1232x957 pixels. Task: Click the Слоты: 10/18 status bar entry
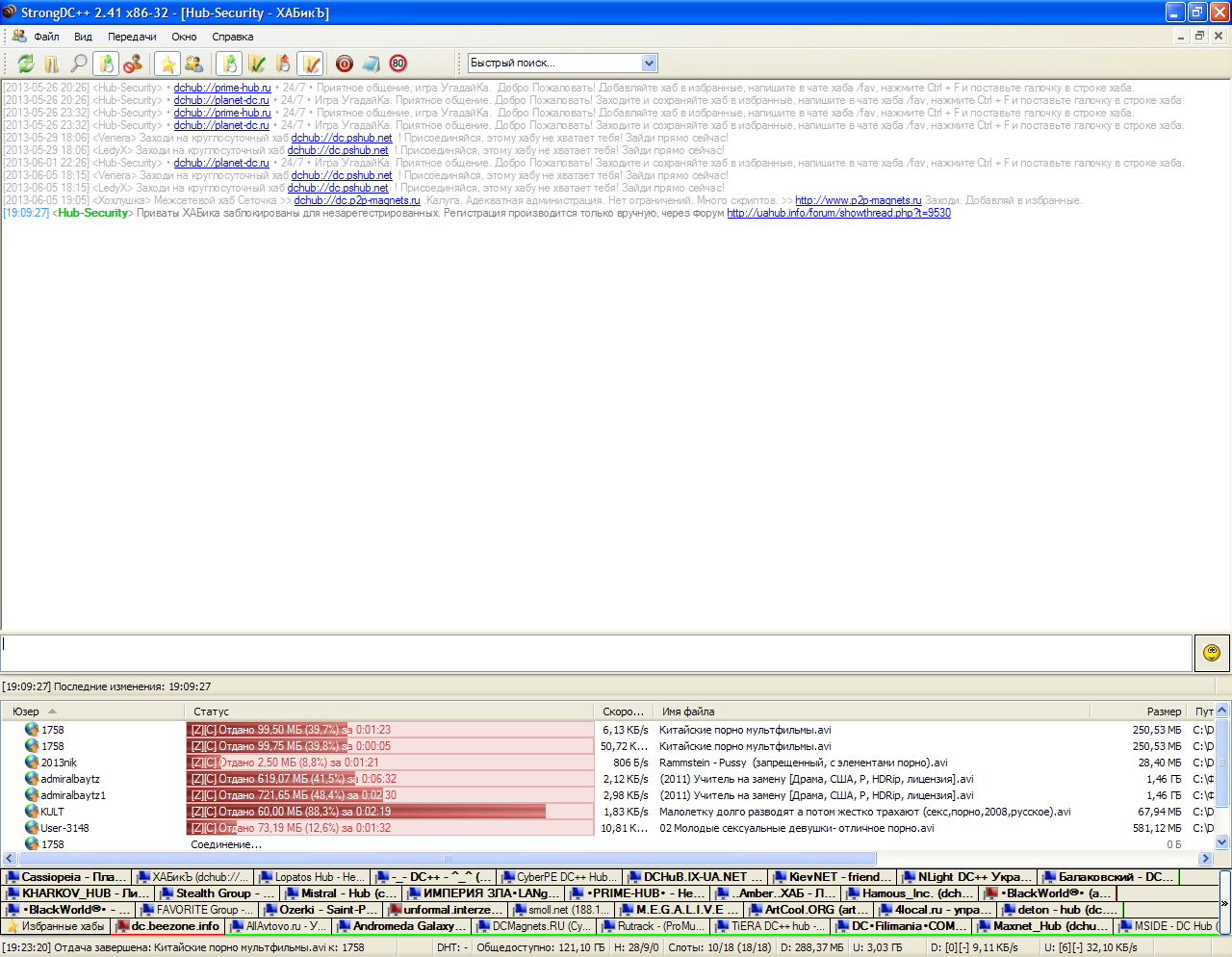[719, 947]
